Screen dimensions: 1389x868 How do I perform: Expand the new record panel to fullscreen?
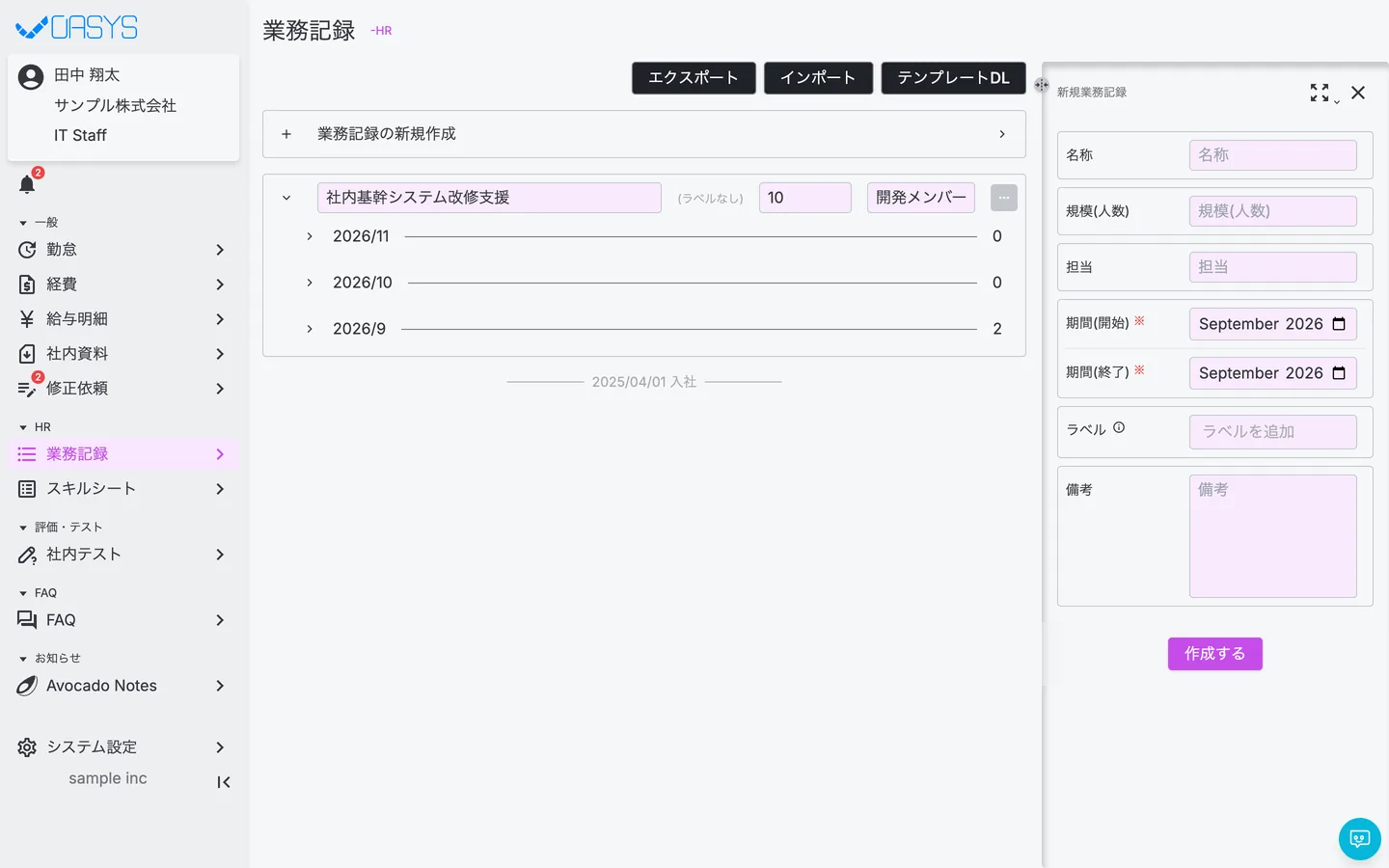pos(1320,93)
